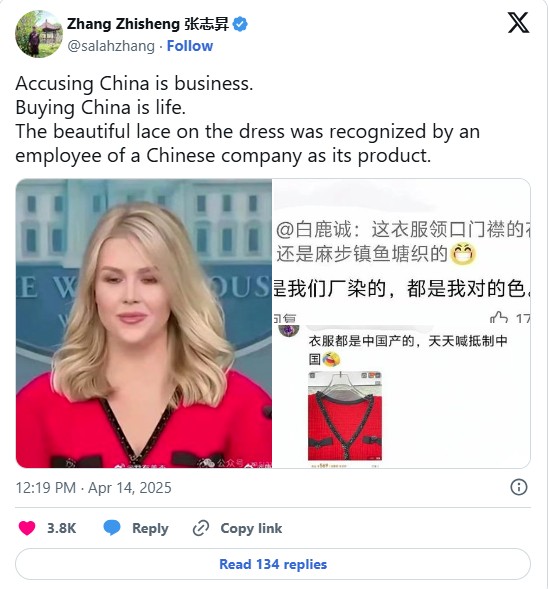Click the pink heart like icon

pyautogui.click(x=27, y=528)
